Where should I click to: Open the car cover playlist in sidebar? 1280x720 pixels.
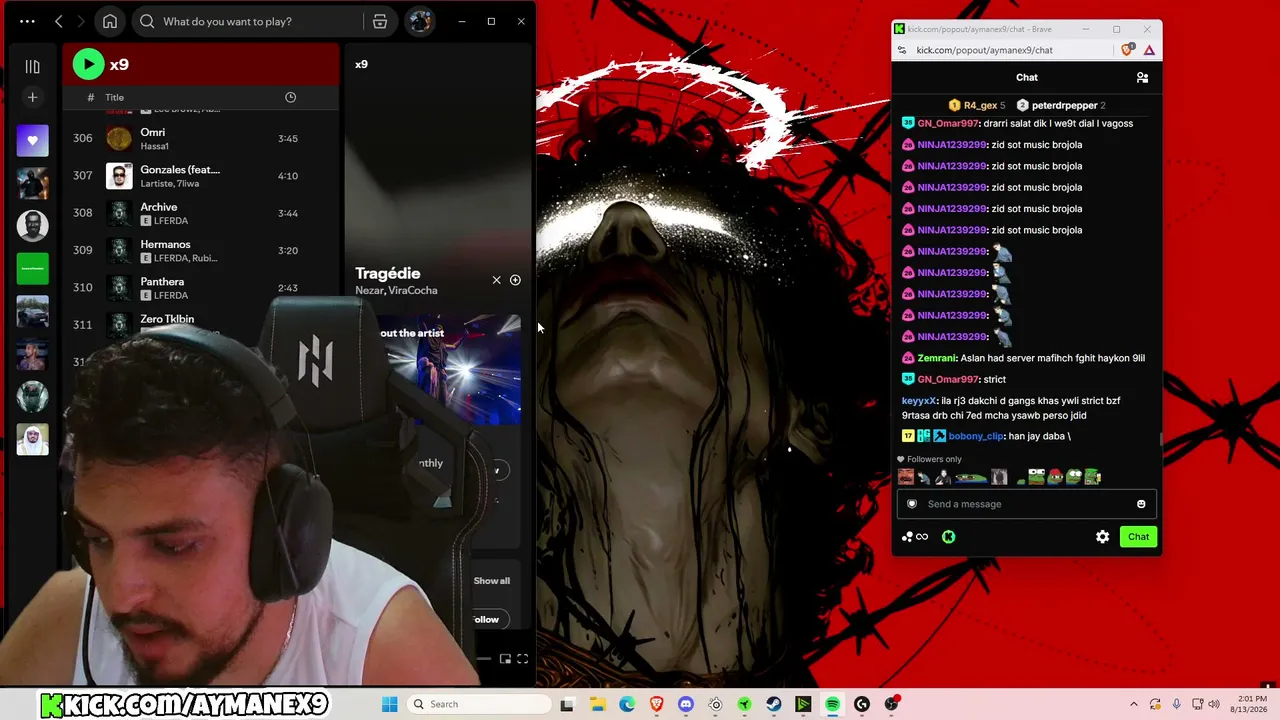coord(32,312)
